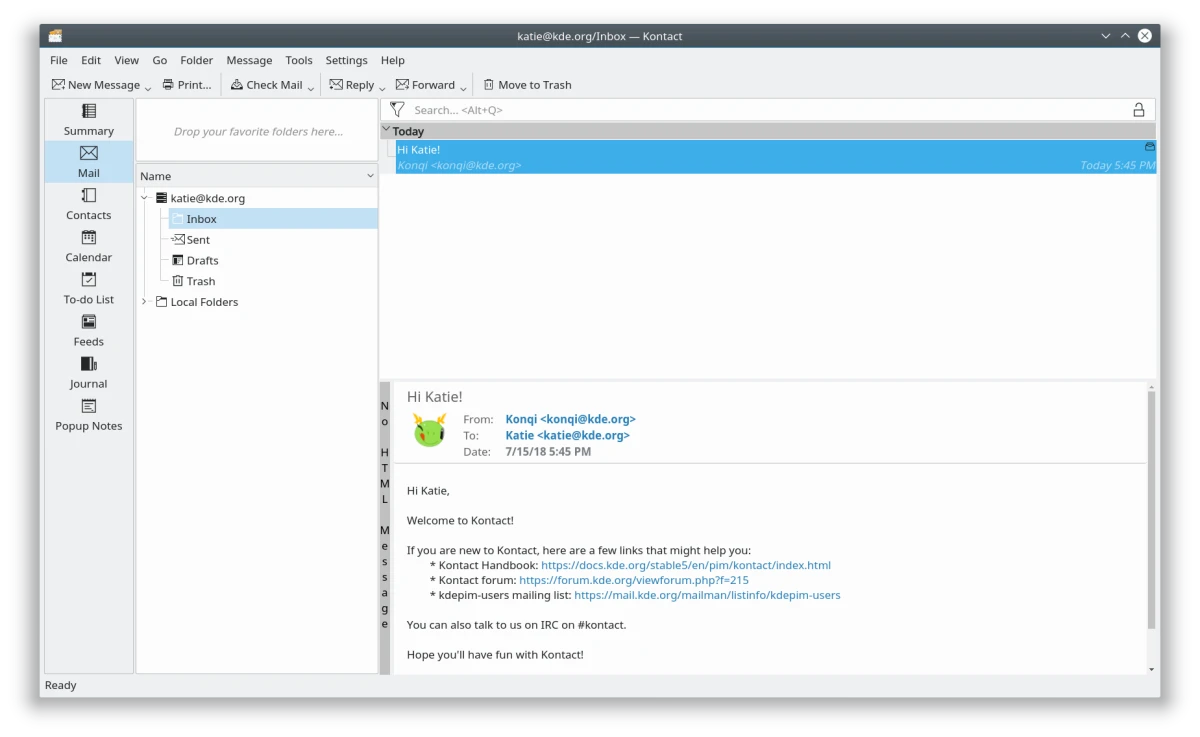Viewport: 1200px width, 737px height.
Task: Open the Kontact Handbook link
Action: (685, 565)
